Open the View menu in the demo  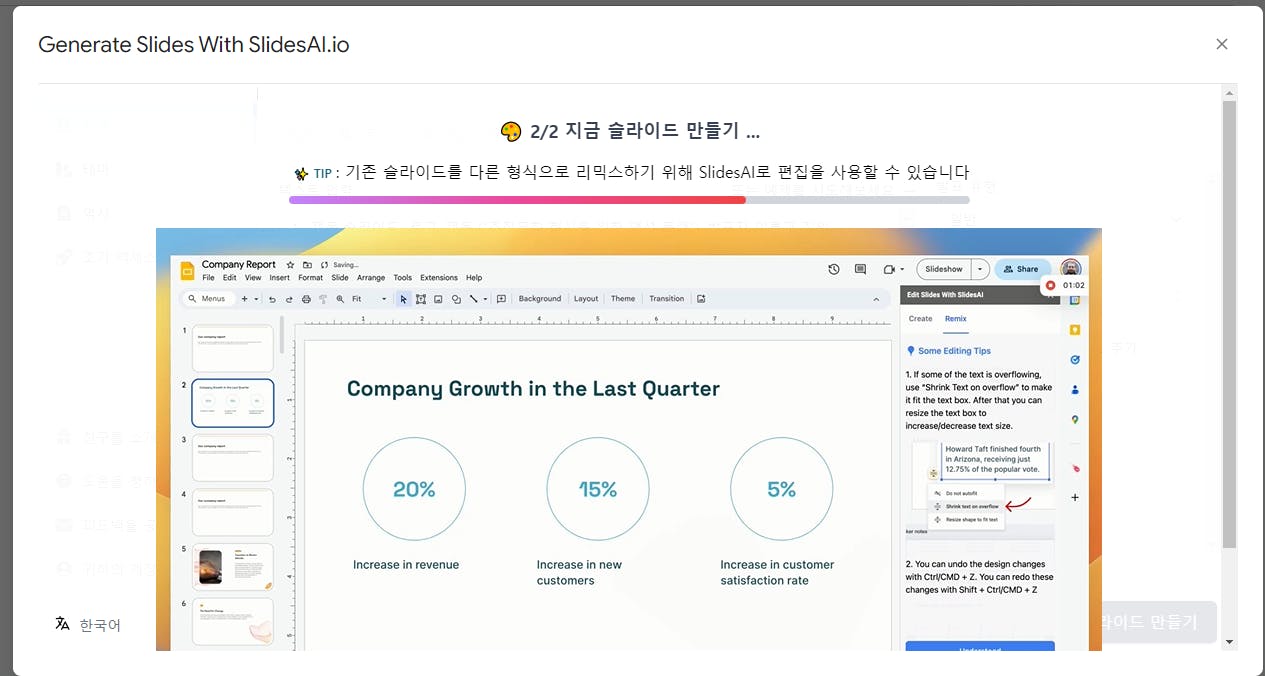tap(253, 278)
